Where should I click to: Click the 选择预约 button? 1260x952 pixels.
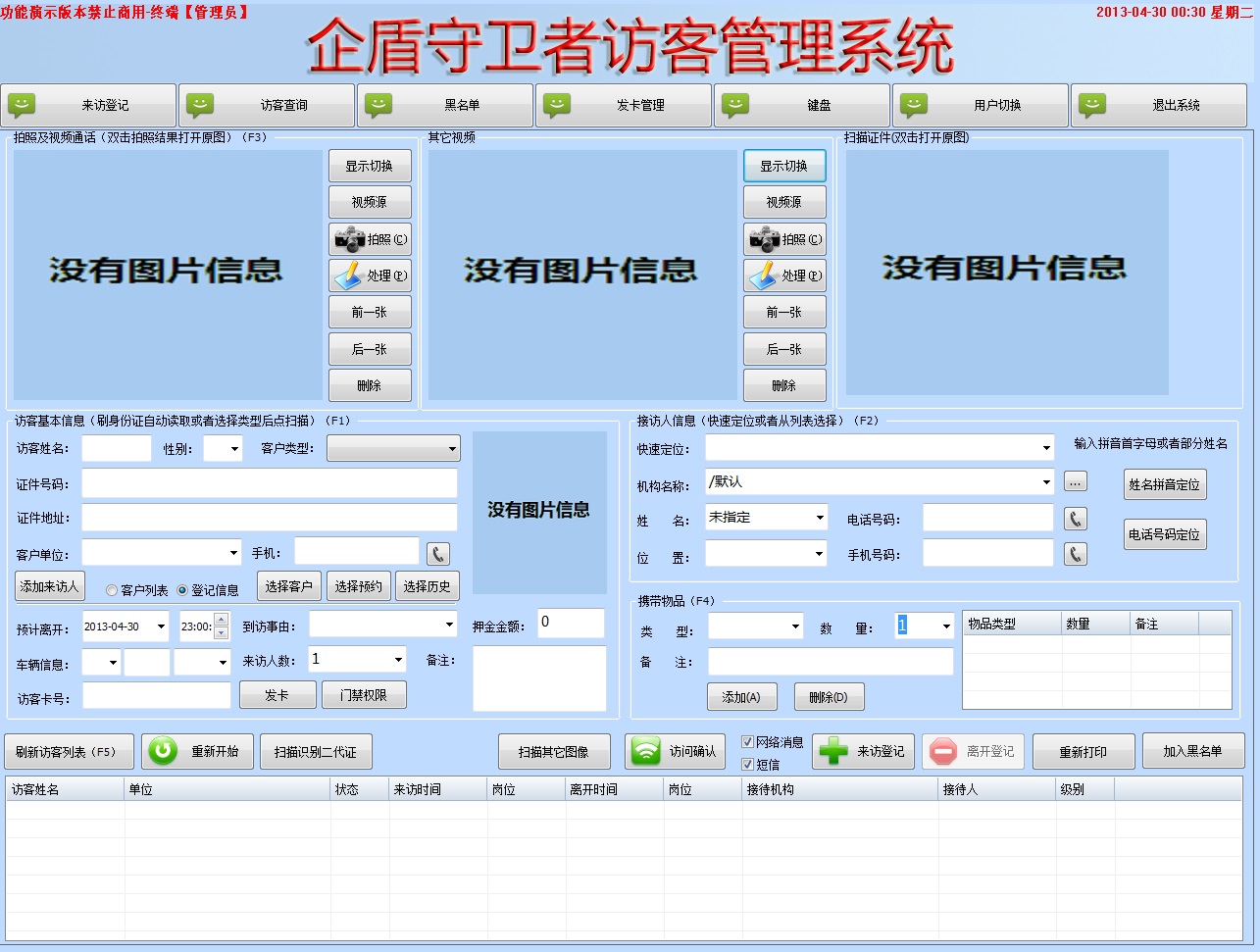click(x=359, y=586)
